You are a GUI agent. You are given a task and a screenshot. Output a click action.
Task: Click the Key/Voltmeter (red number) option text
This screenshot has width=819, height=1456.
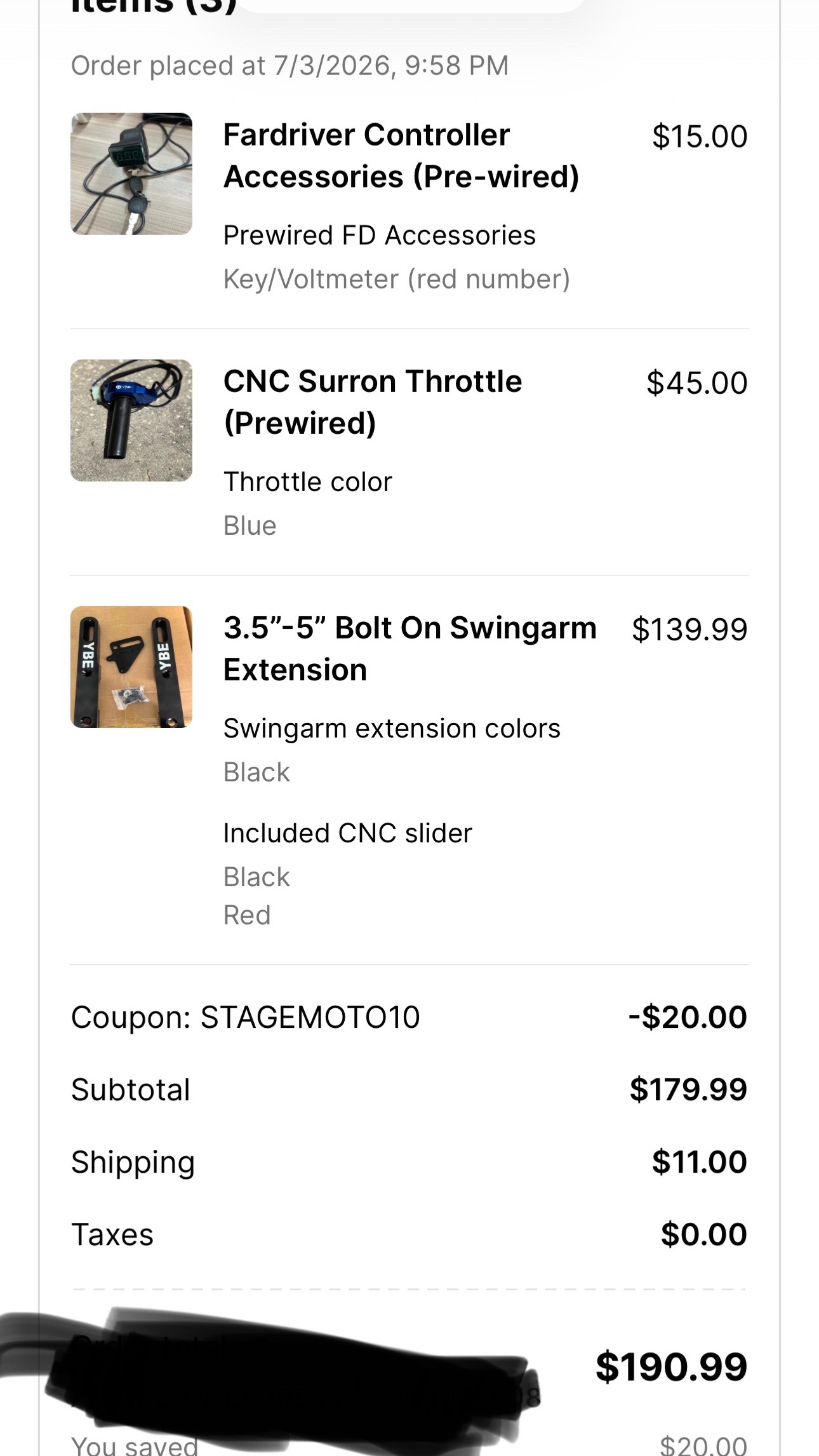[x=397, y=280]
